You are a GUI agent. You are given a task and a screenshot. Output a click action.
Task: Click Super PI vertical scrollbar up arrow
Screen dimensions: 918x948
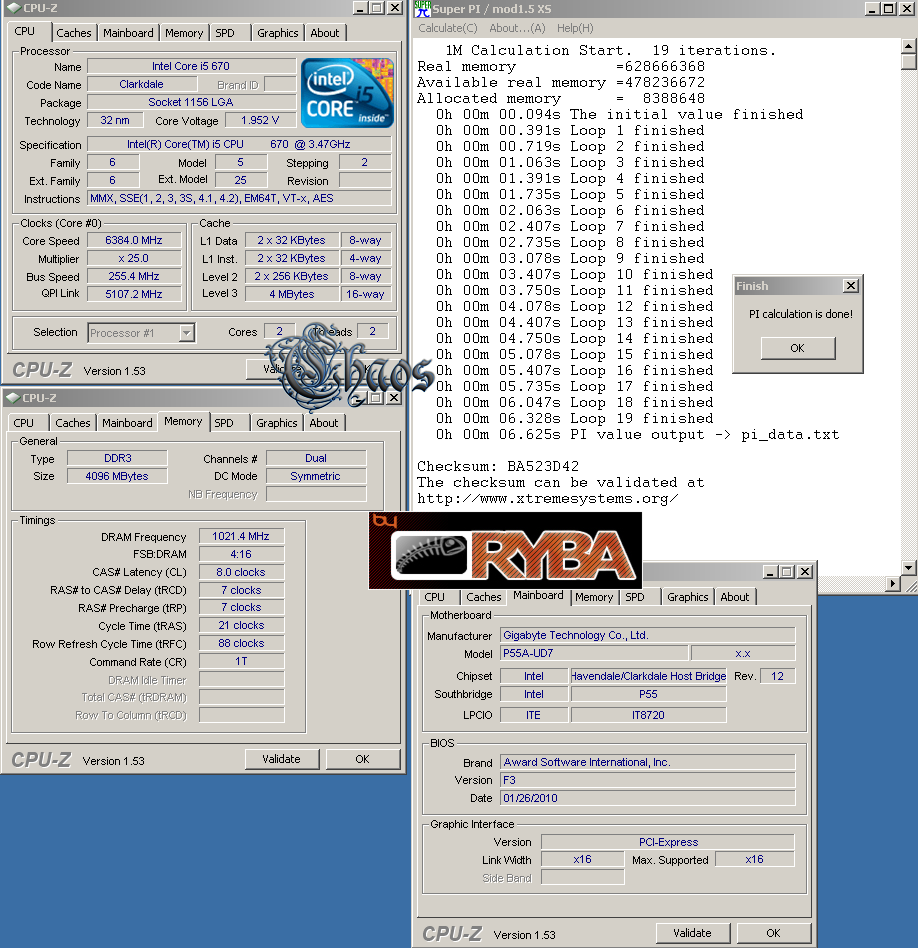pos(908,46)
